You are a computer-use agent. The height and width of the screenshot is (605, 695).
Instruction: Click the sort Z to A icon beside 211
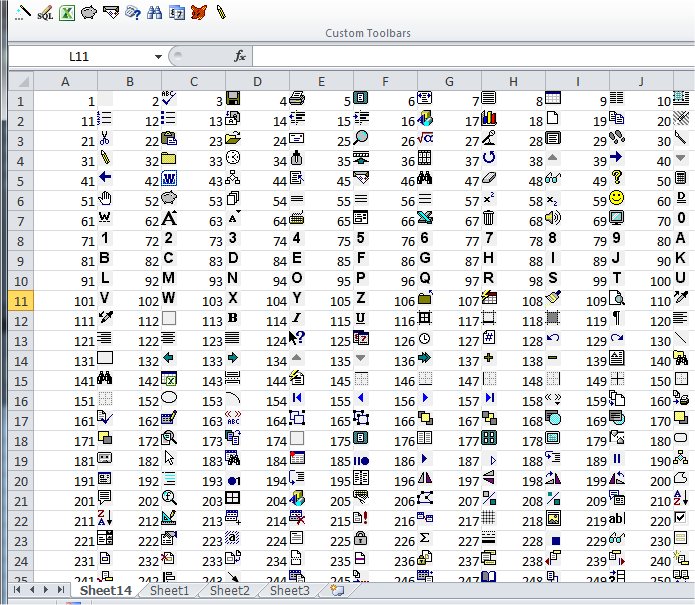(105, 517)
